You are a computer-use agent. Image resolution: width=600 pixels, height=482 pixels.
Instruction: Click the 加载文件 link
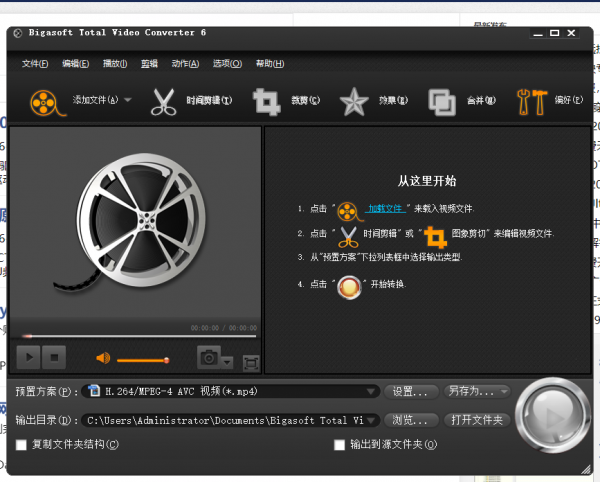385,209
